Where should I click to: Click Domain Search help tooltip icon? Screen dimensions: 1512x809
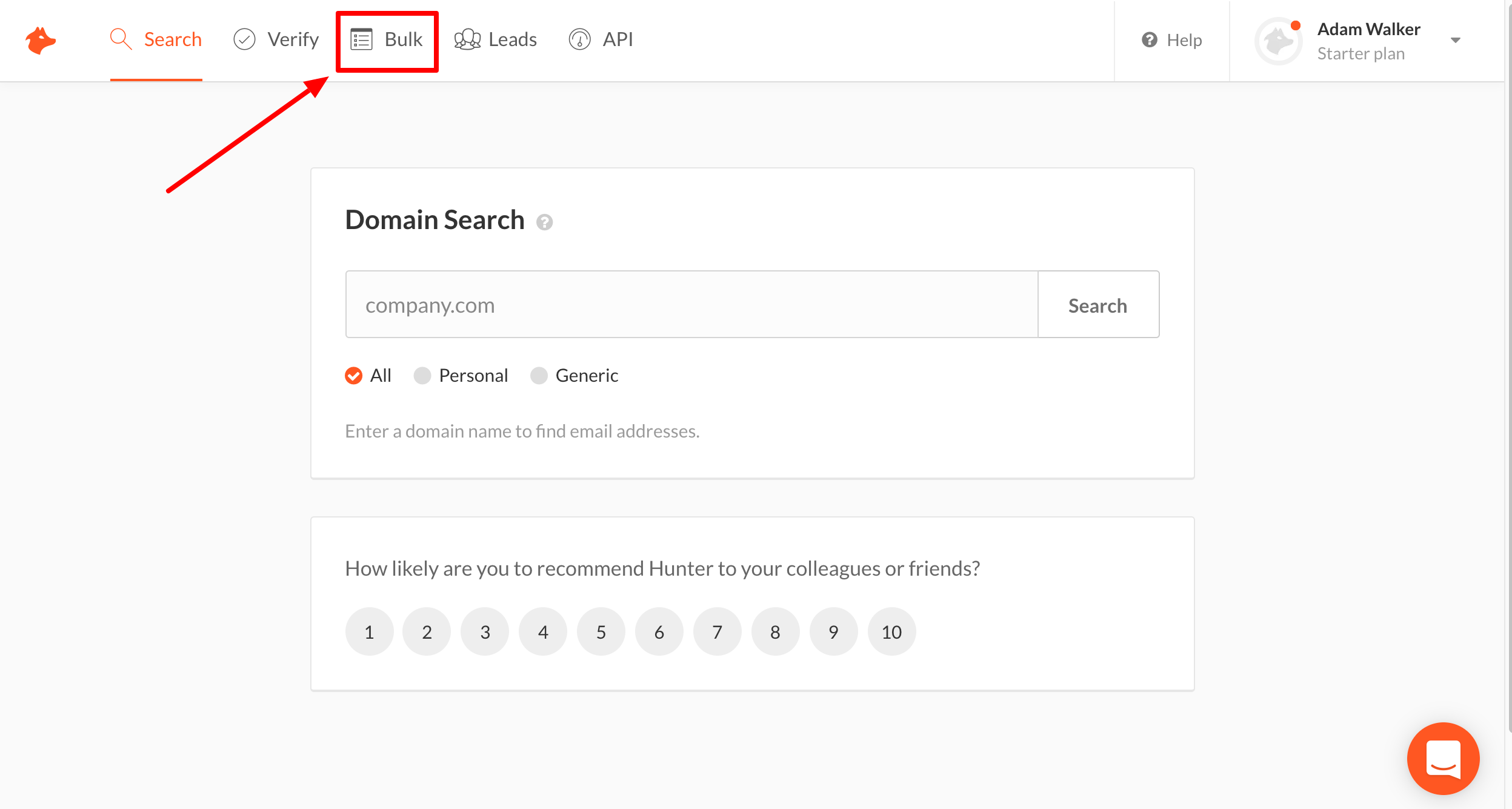pyautogui.click(x=544, y=222)
